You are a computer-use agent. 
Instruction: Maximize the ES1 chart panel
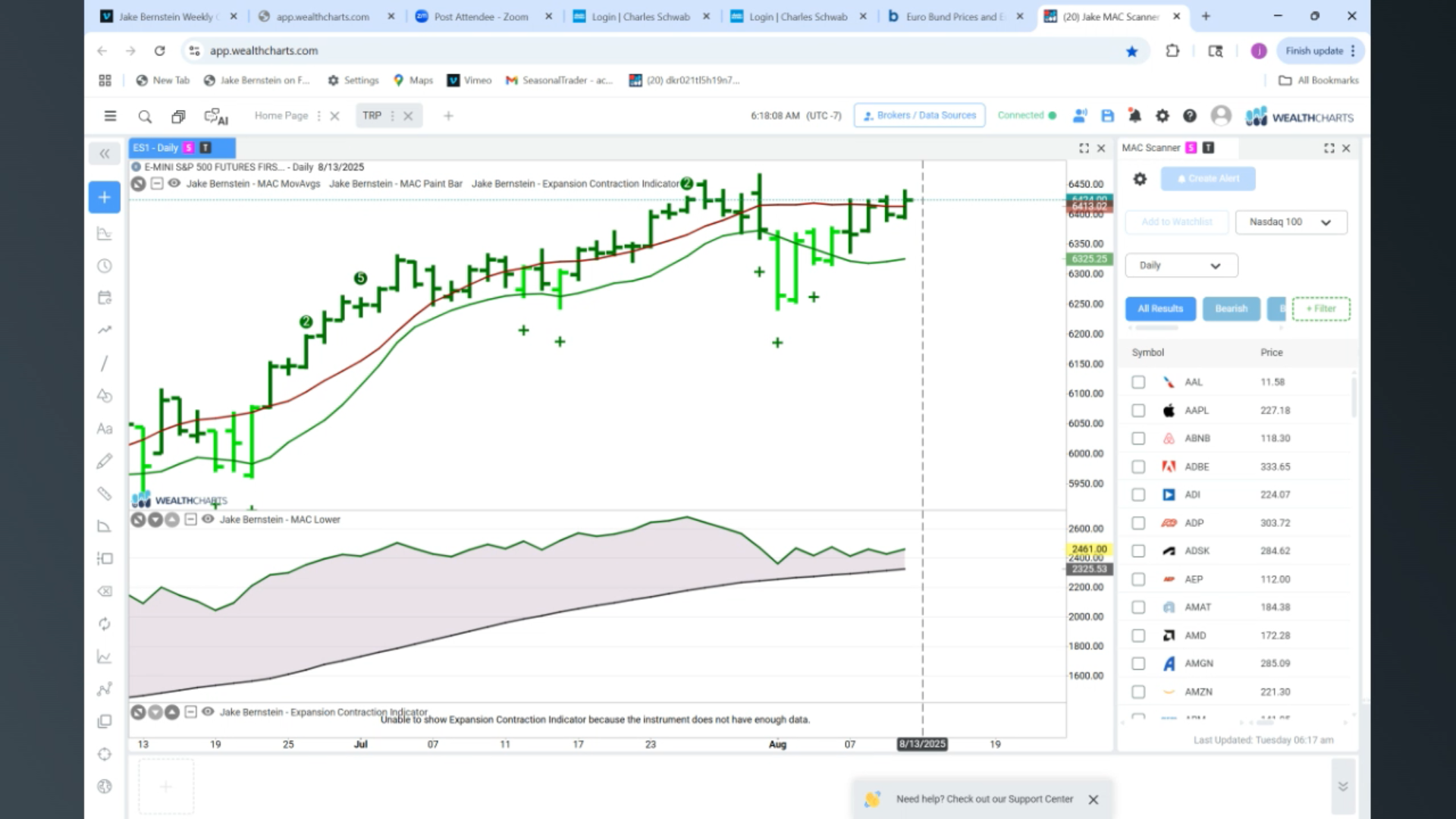1084,149
